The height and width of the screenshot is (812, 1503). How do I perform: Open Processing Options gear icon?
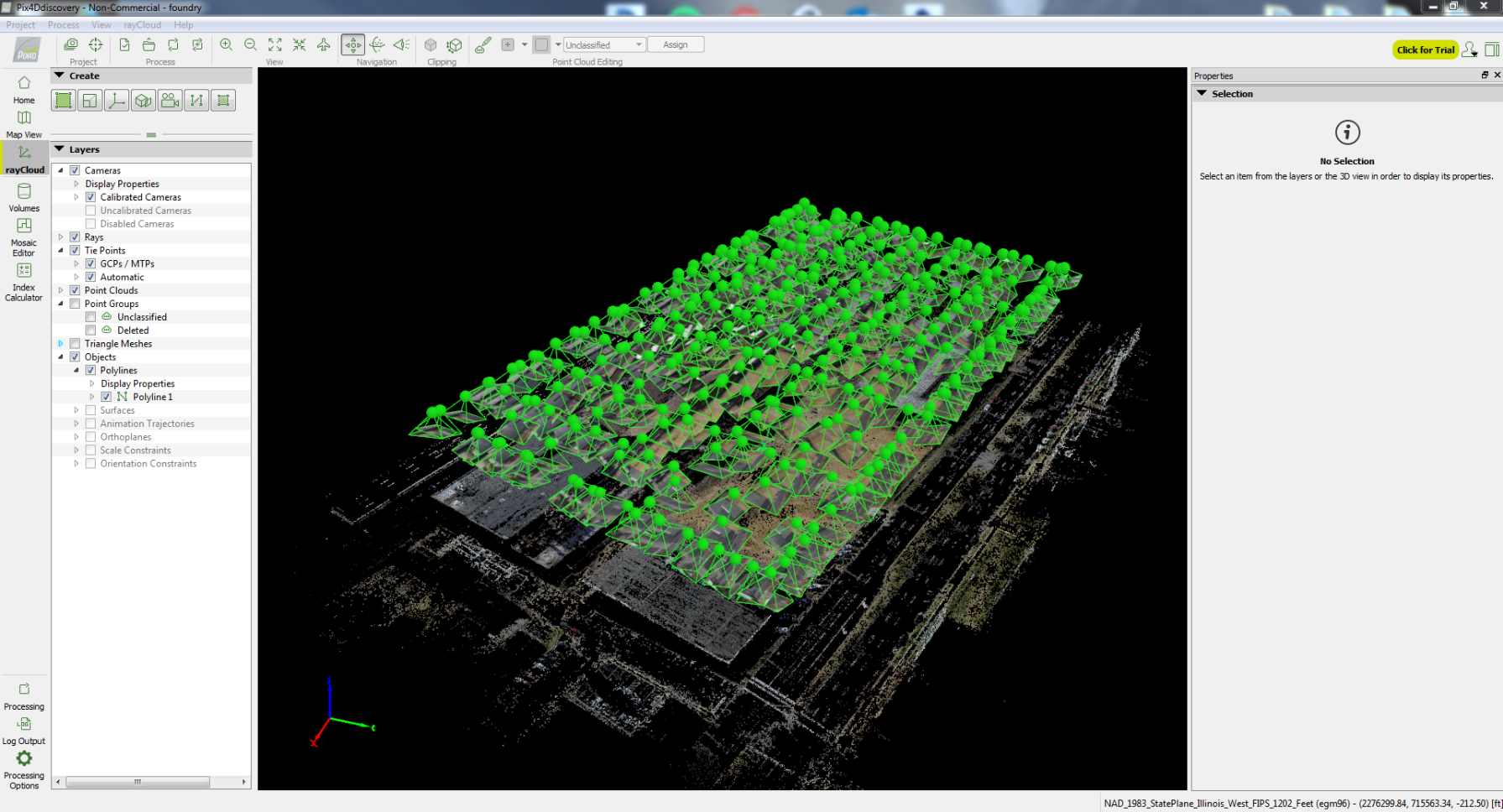(x=24, y=768)
